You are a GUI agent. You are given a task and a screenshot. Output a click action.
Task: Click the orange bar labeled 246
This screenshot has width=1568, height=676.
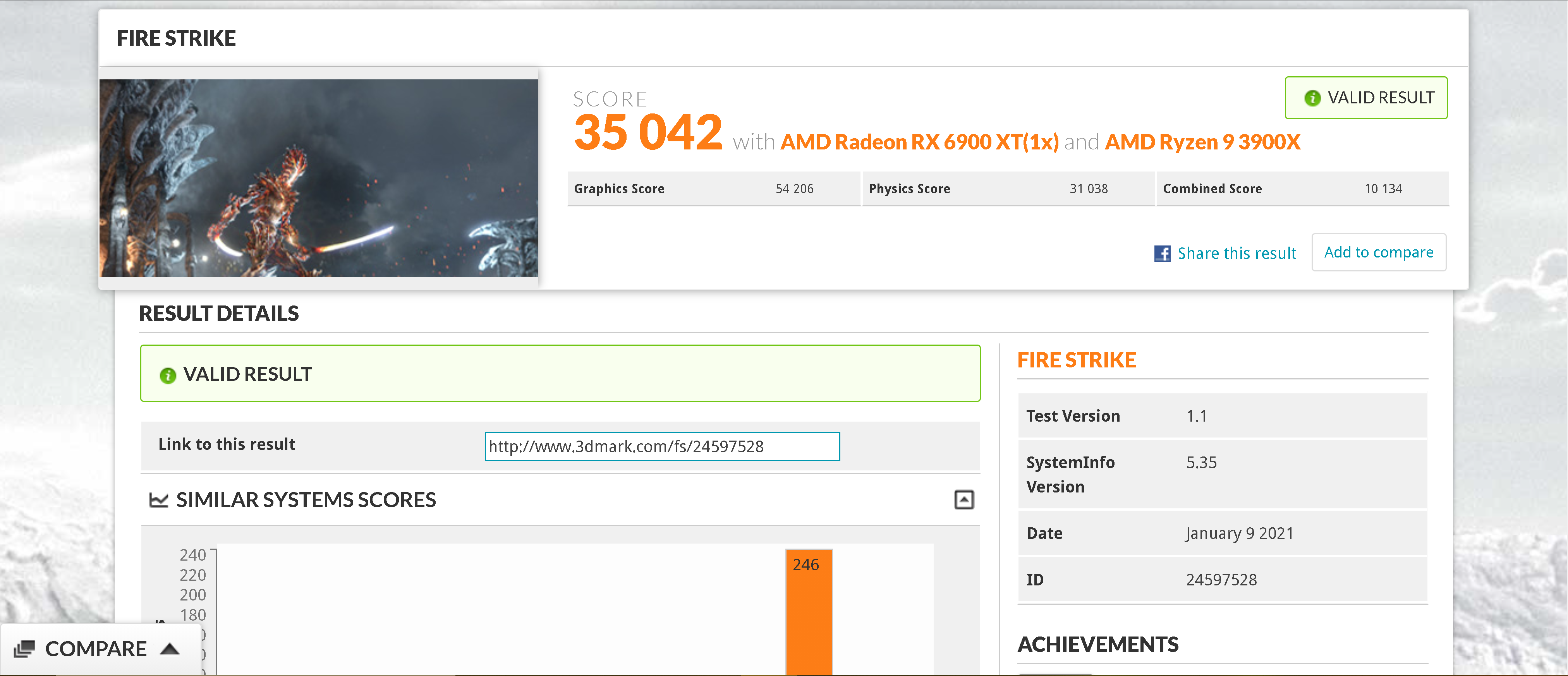coord(808,612)
